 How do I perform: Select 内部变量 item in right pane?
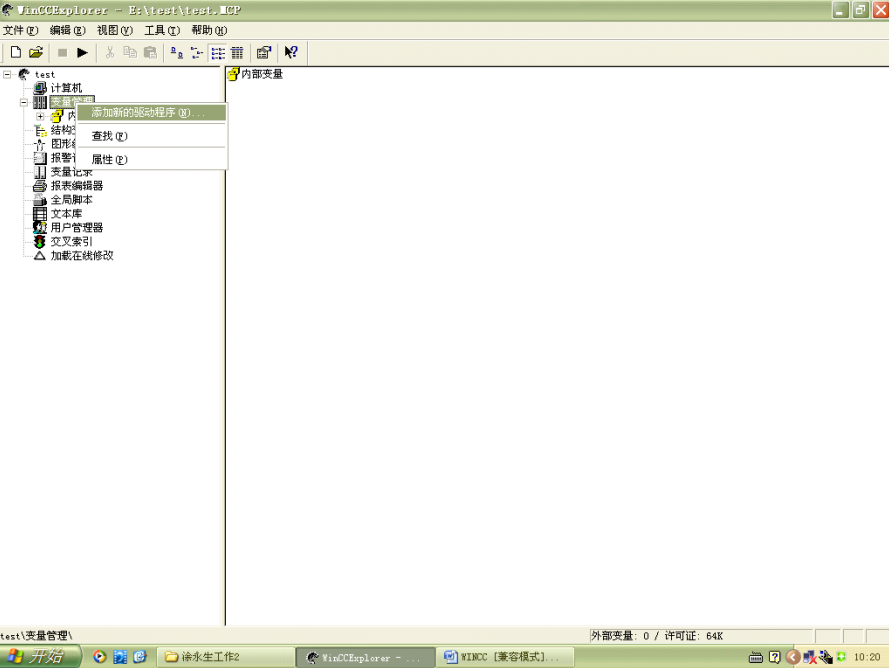tap(256, 74)
